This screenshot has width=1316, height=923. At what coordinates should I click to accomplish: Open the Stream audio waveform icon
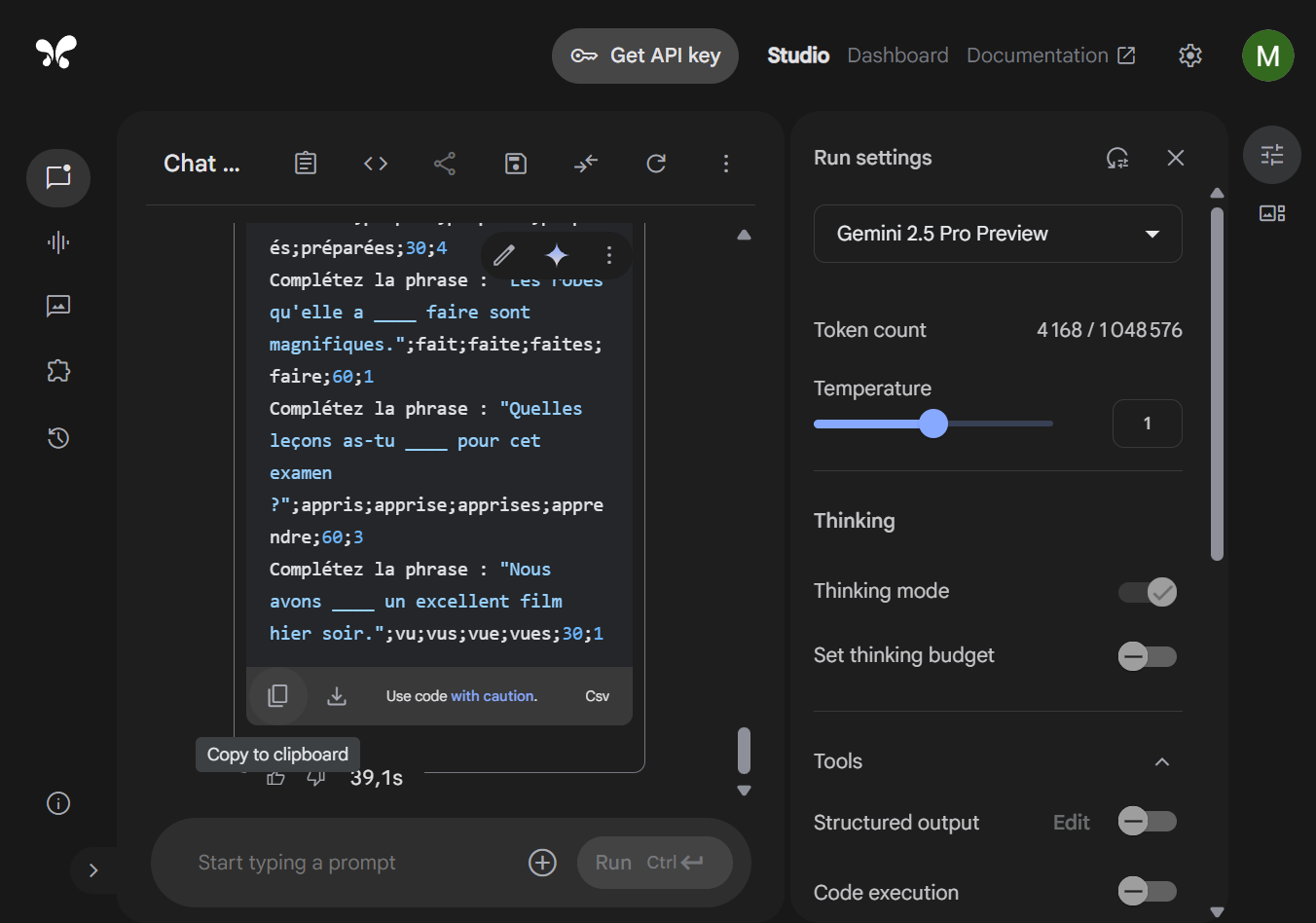coord(58,242)
